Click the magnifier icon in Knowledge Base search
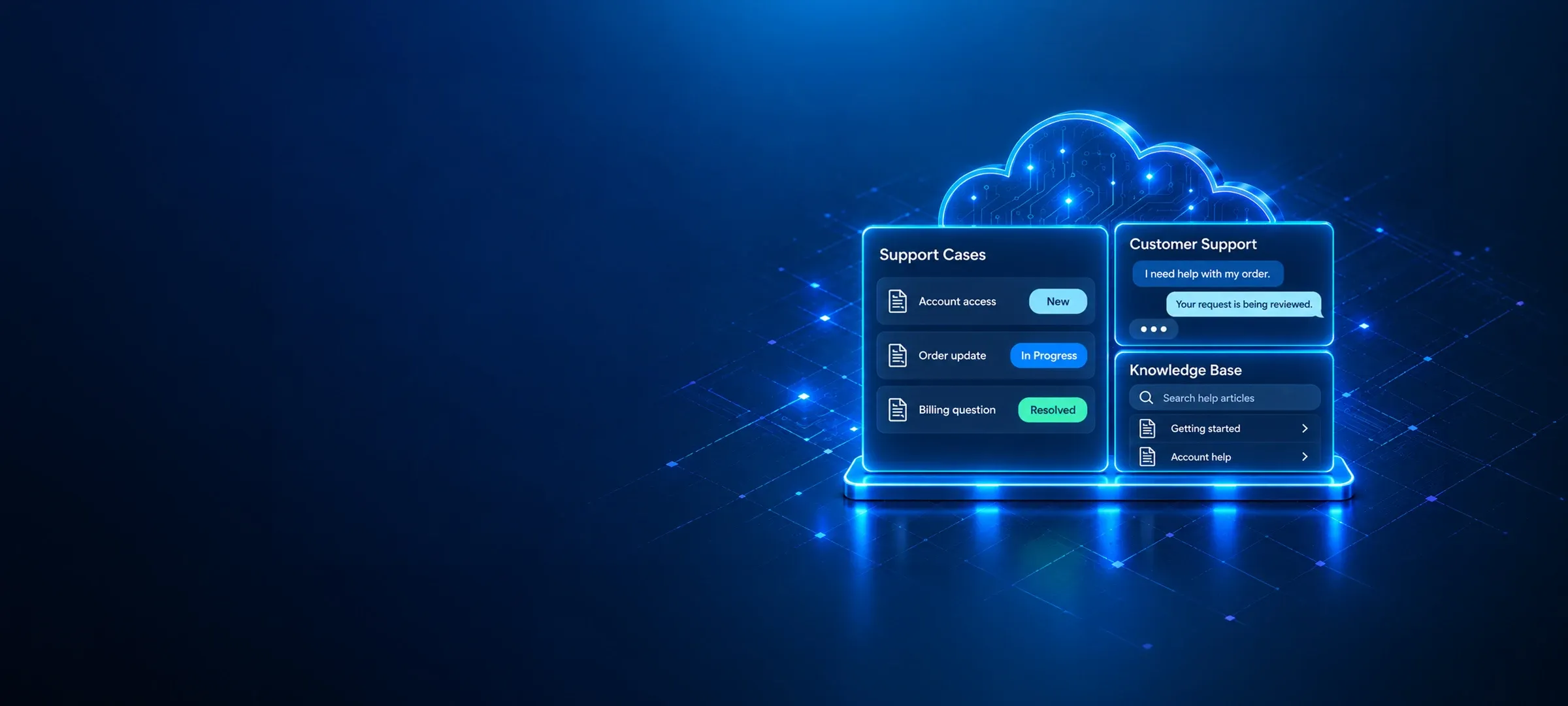Image resolution: width=1568 pixels, height=706 pixels. click(1146, 397)
